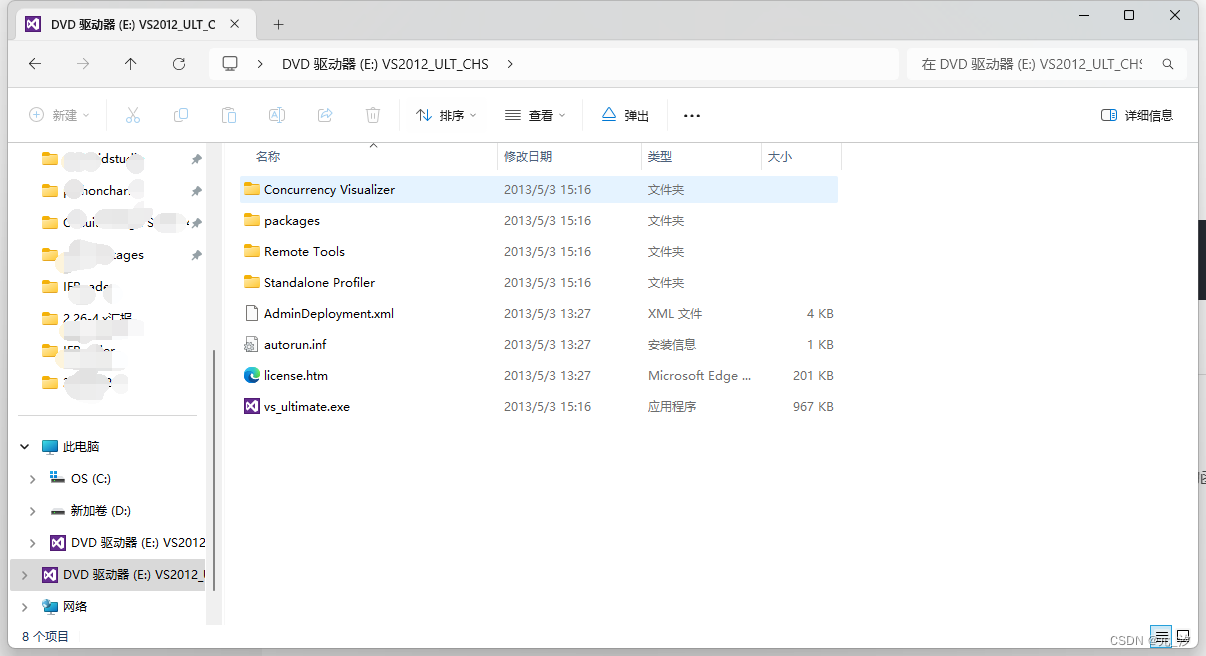Open the three-dot See more menu

(x=692, y=116)
